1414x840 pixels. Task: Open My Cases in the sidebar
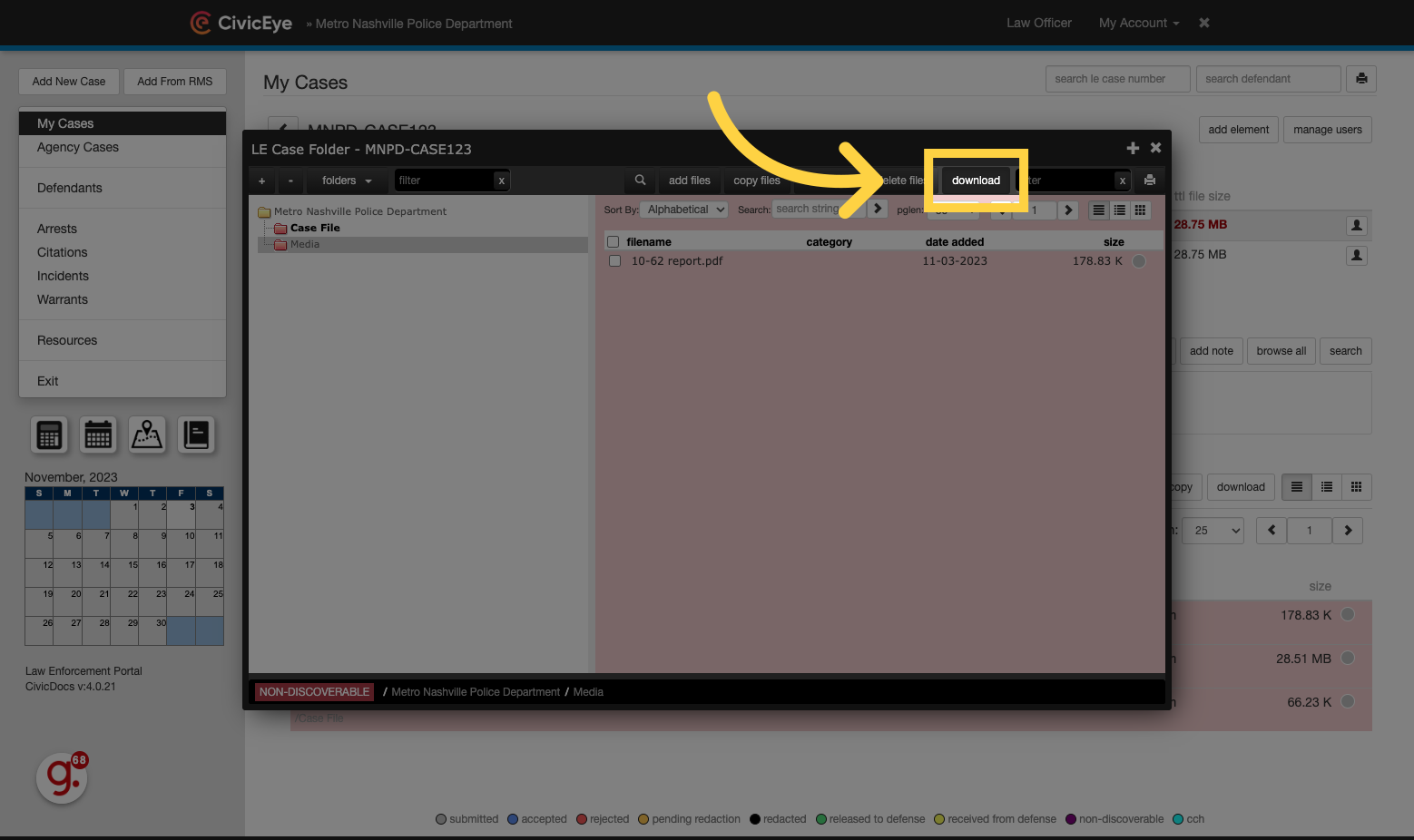(123, 123)
